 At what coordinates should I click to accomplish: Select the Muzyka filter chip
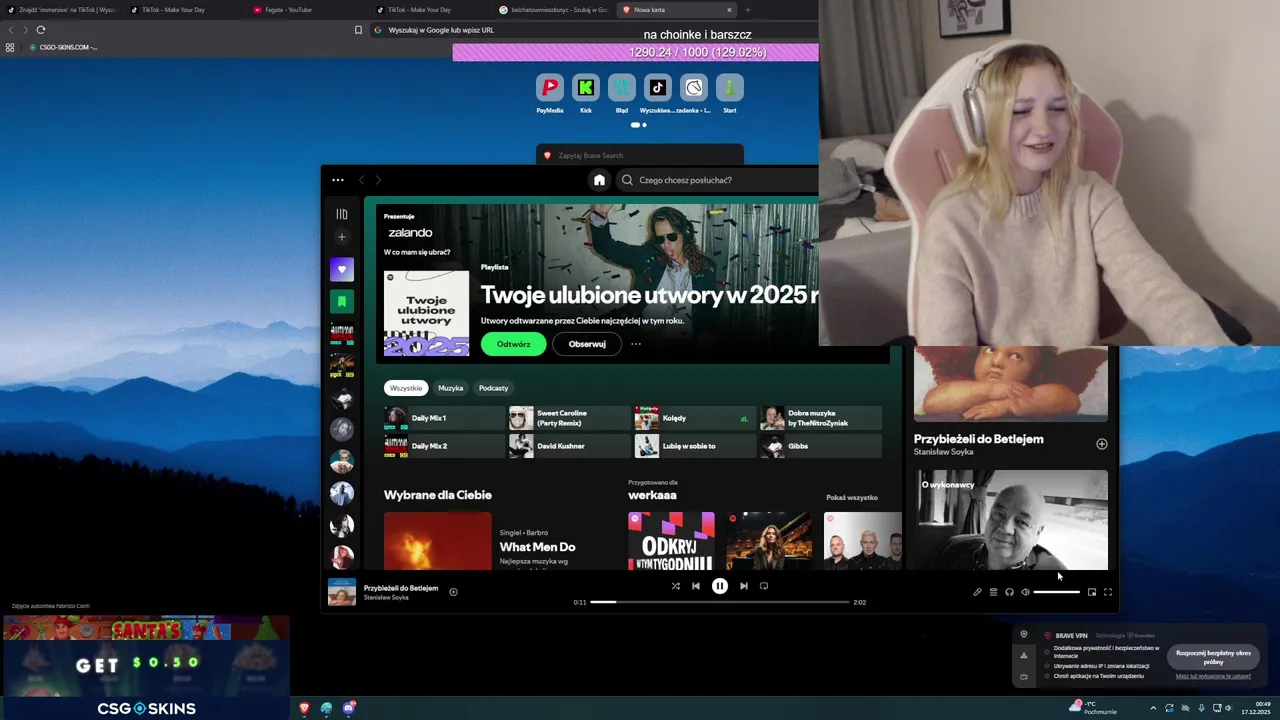[x=450, y=388]
